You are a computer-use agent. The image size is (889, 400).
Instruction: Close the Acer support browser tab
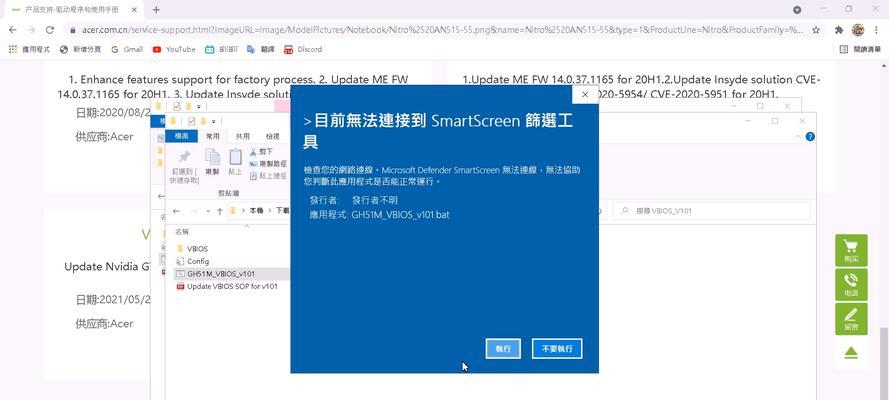click(134, 10)
